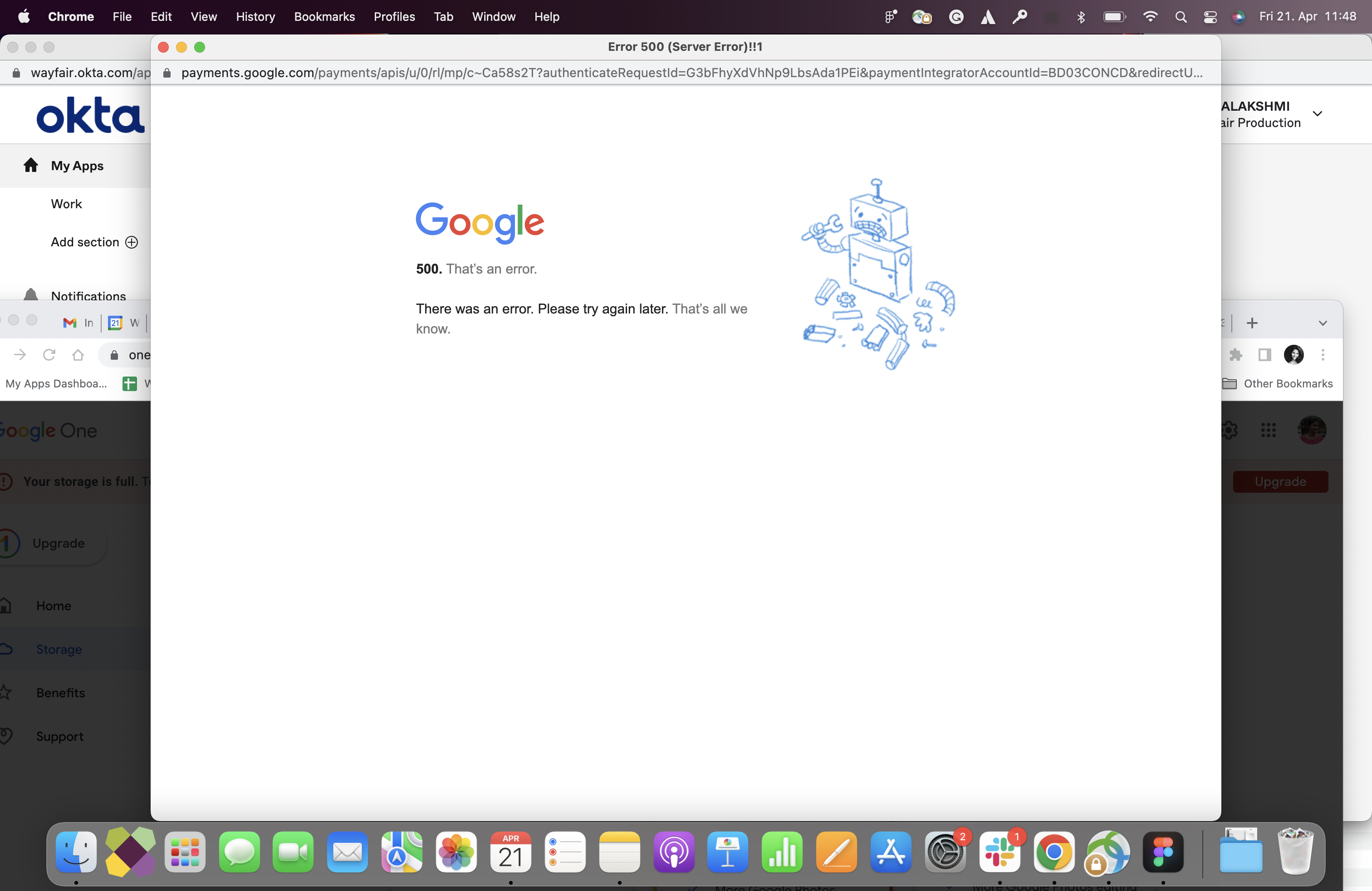The image size is (1372, 891).
Task: Open Google apps grid icon
Action: [1268, 430]
